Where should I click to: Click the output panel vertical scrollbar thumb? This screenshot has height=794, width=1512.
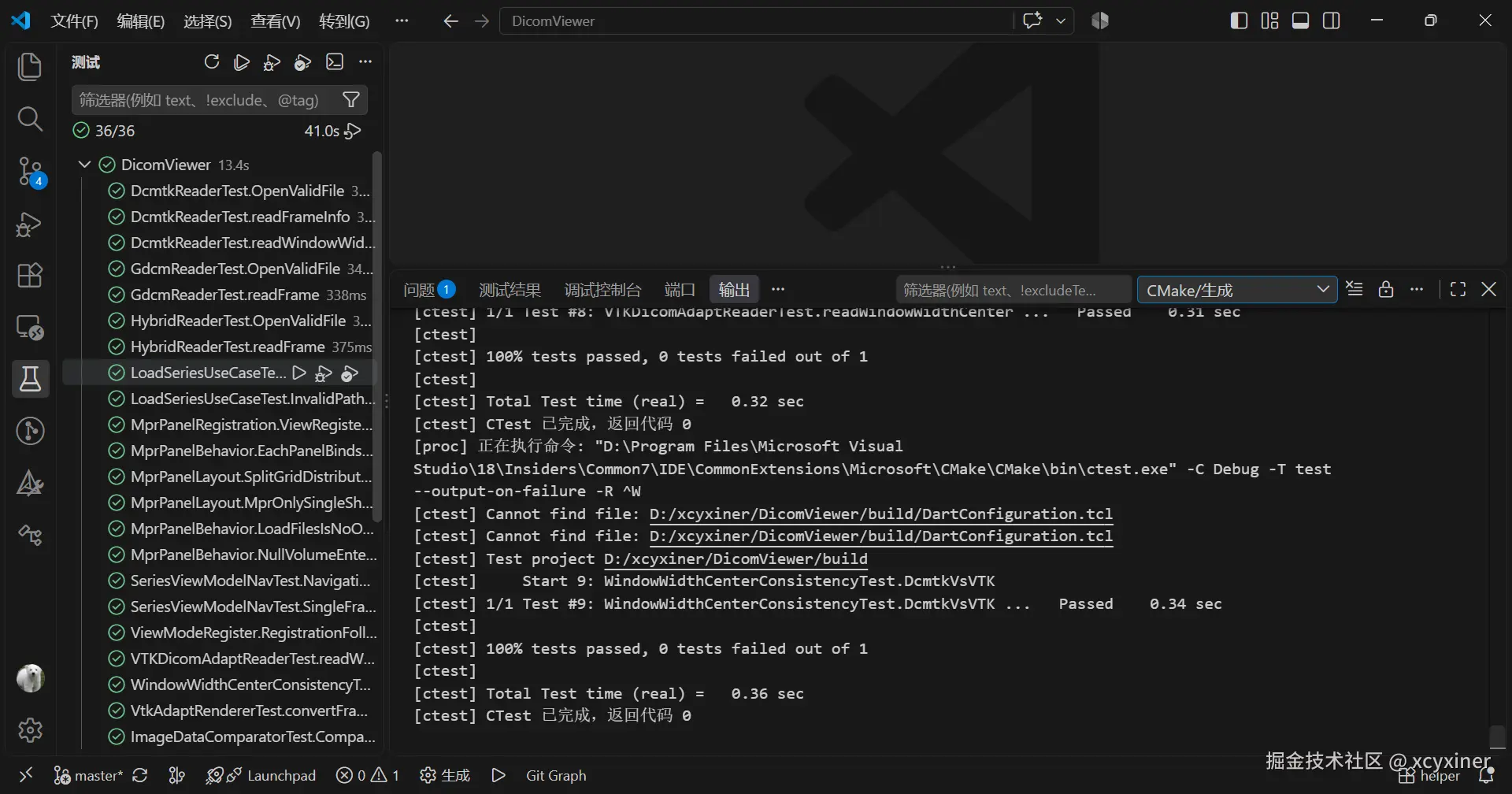[1497, 736]
